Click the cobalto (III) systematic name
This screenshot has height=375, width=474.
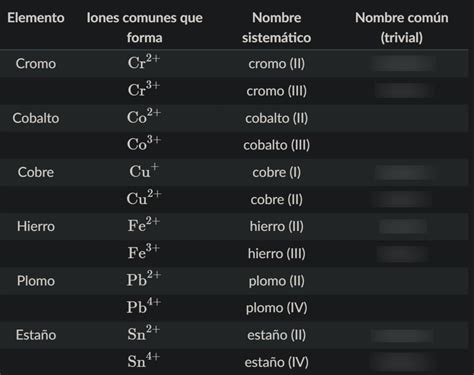pyautogui.click(x=276, y=145)
